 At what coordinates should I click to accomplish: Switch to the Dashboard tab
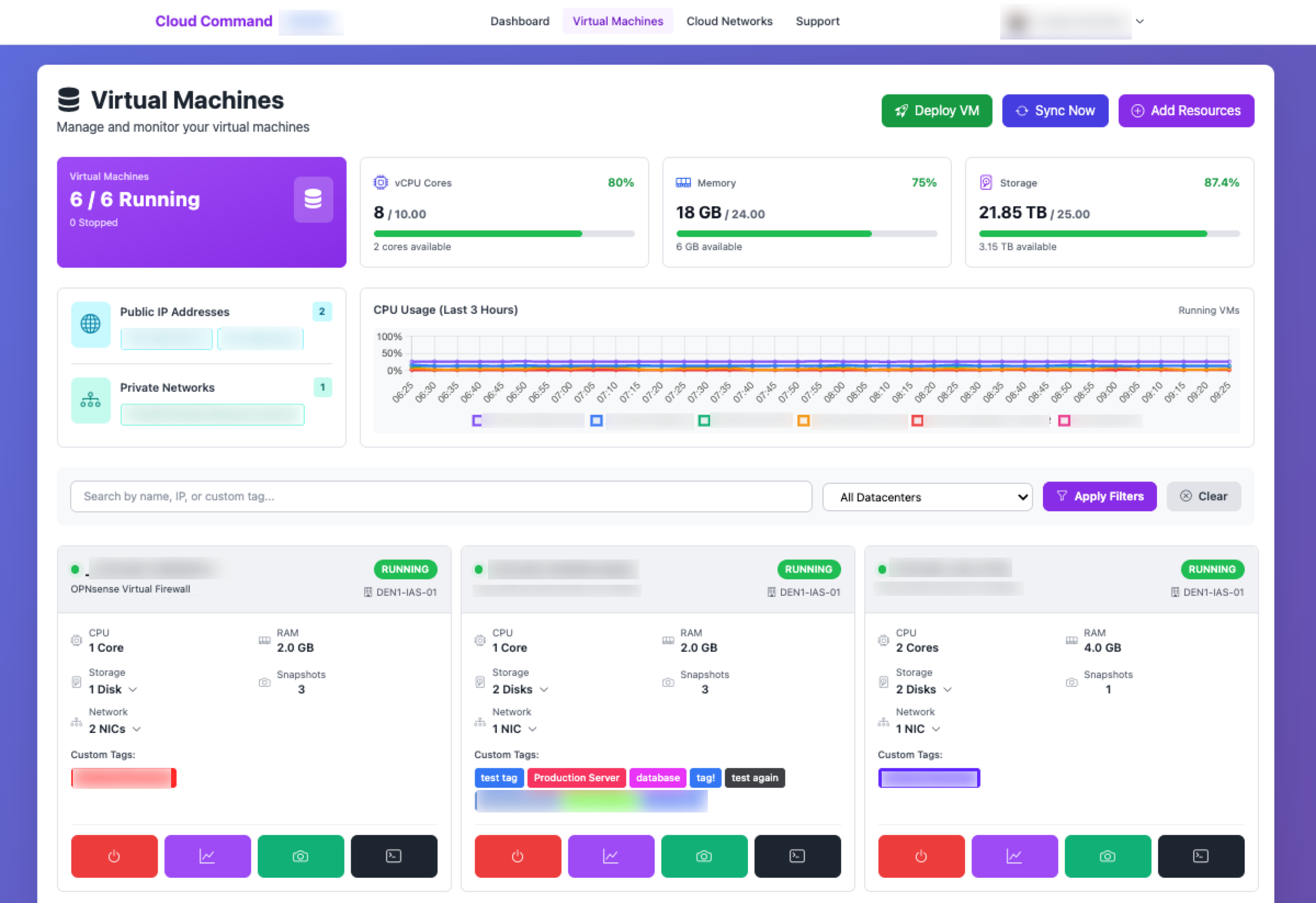coord(519,21)
